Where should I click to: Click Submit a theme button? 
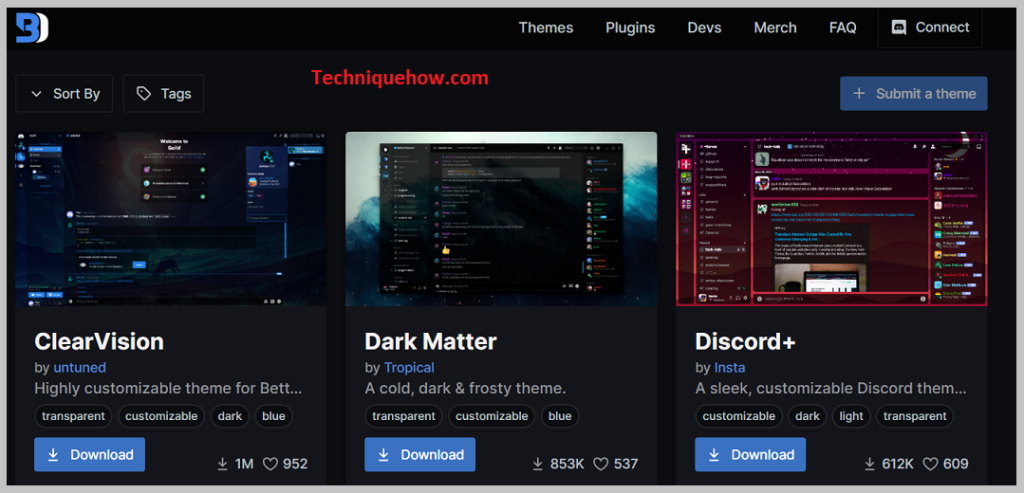(x=914, y=93)
